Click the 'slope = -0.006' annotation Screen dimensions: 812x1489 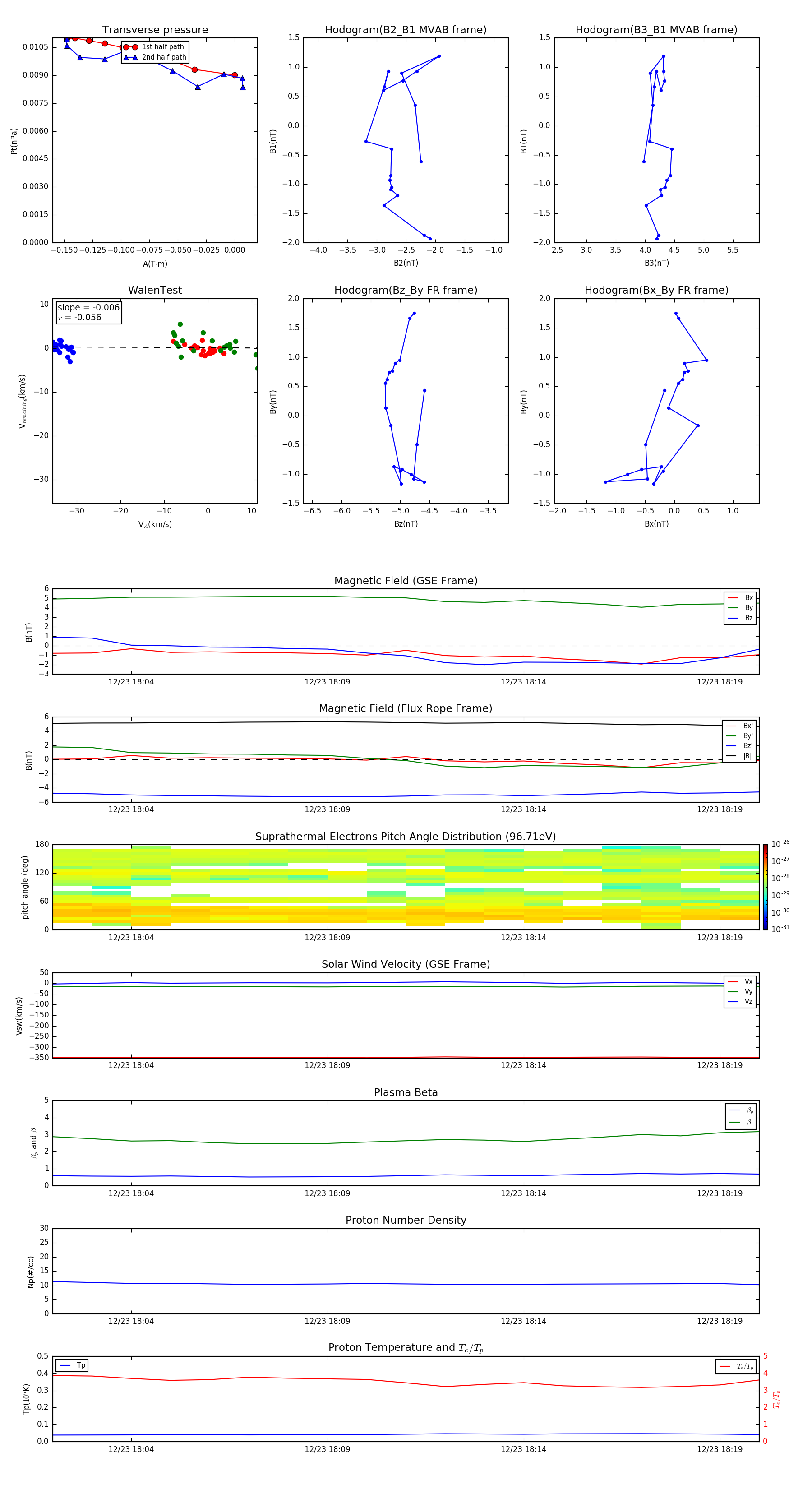pos(88,308)
